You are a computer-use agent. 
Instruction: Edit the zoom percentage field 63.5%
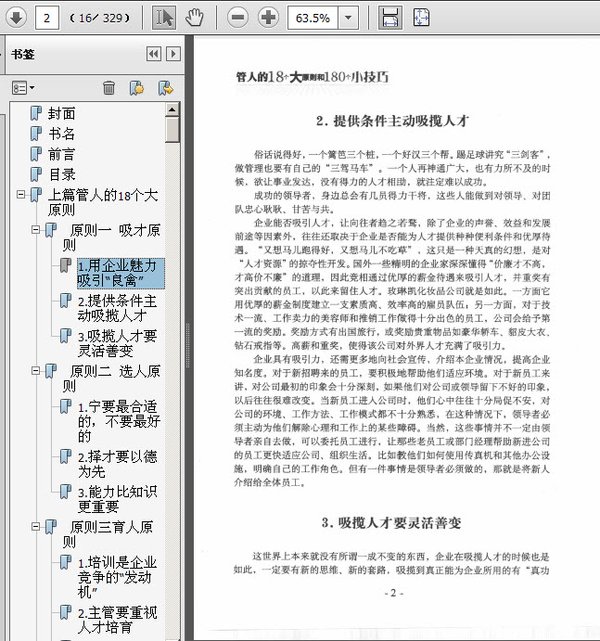click(313, 18)
